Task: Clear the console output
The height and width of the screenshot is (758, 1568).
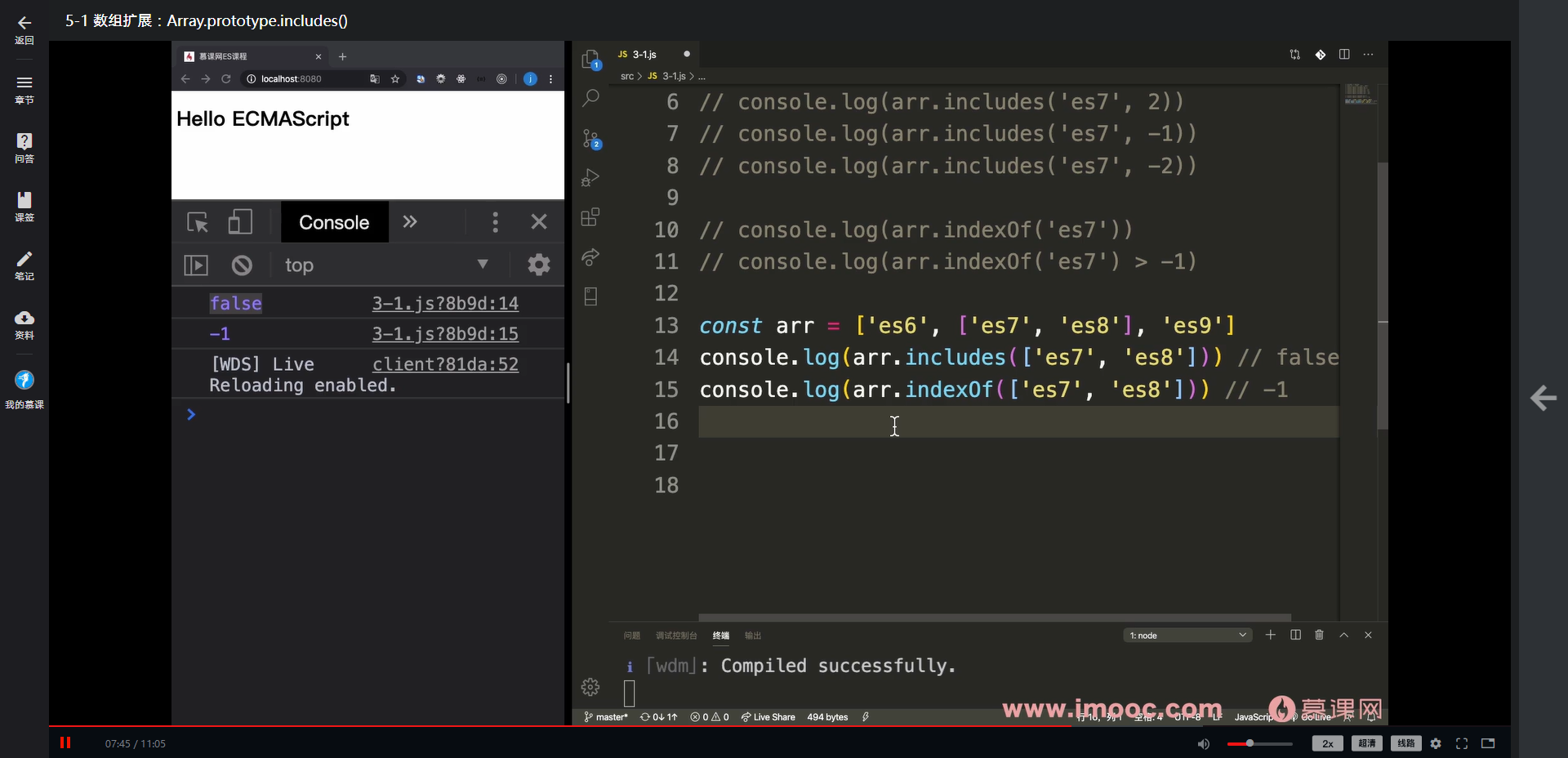Action: tap(242, 265)
